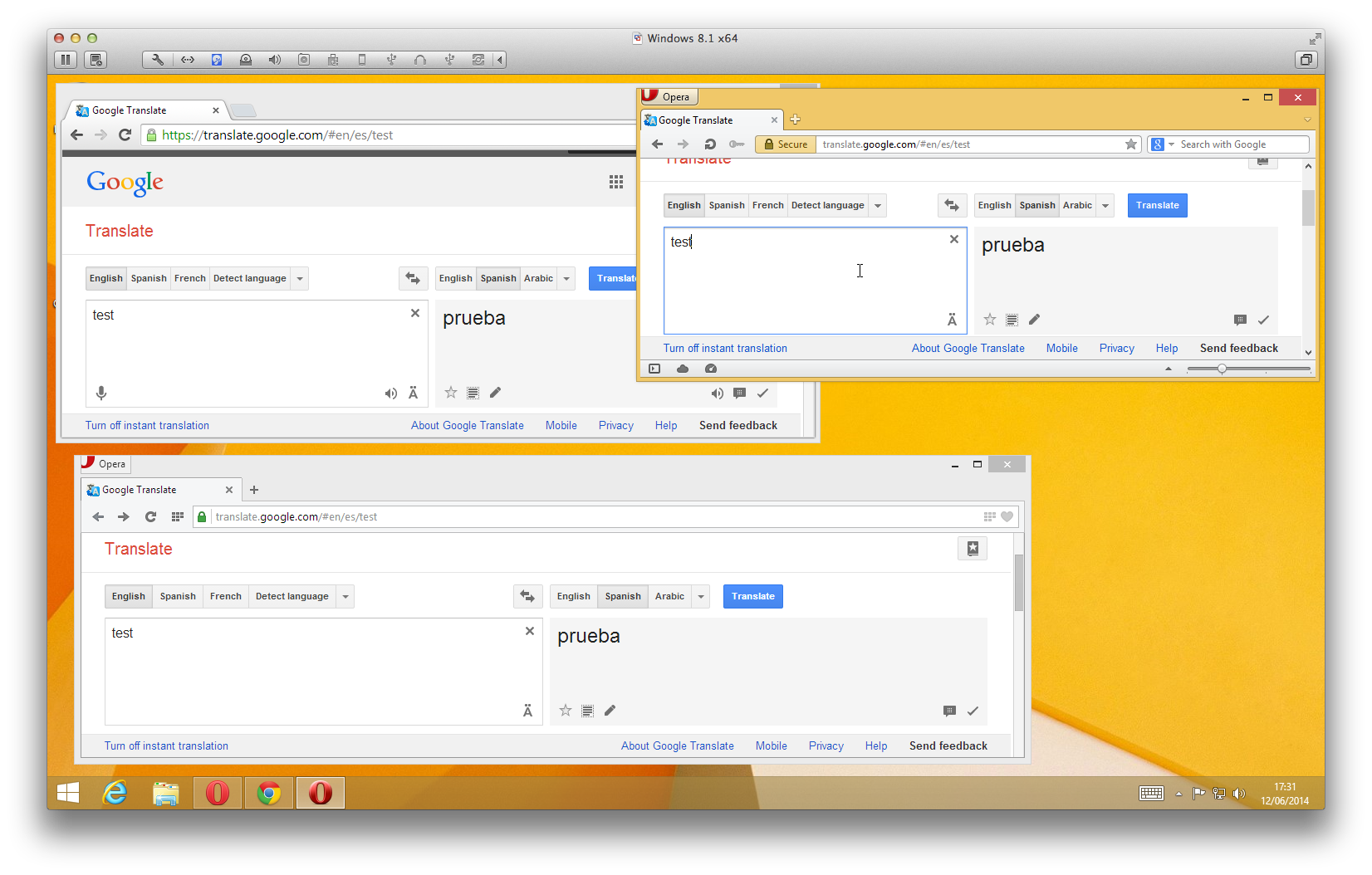The image size is (1372, 875).
Task: Expand target language dropdown in Chrome window
Action: (x=566, y=278)
